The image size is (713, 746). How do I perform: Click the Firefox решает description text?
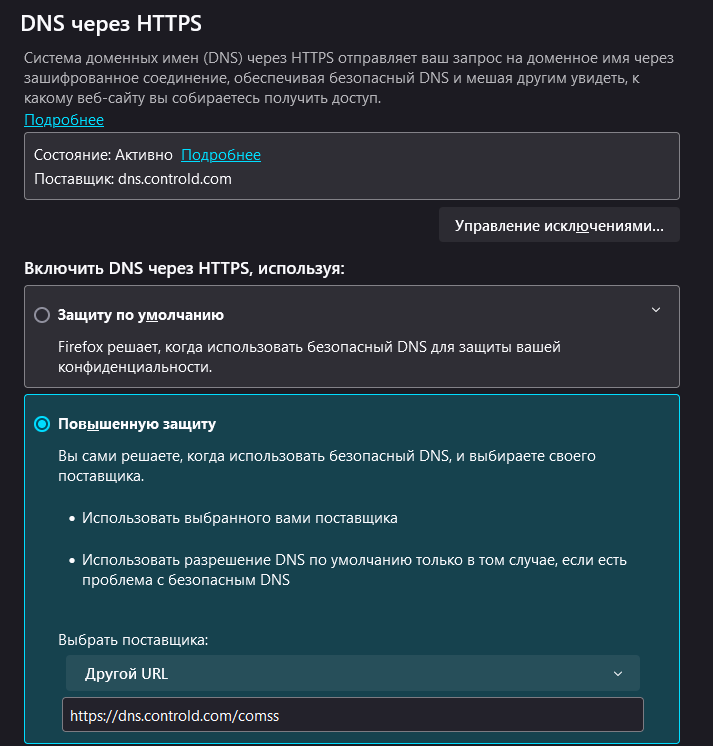coord(309,357)
